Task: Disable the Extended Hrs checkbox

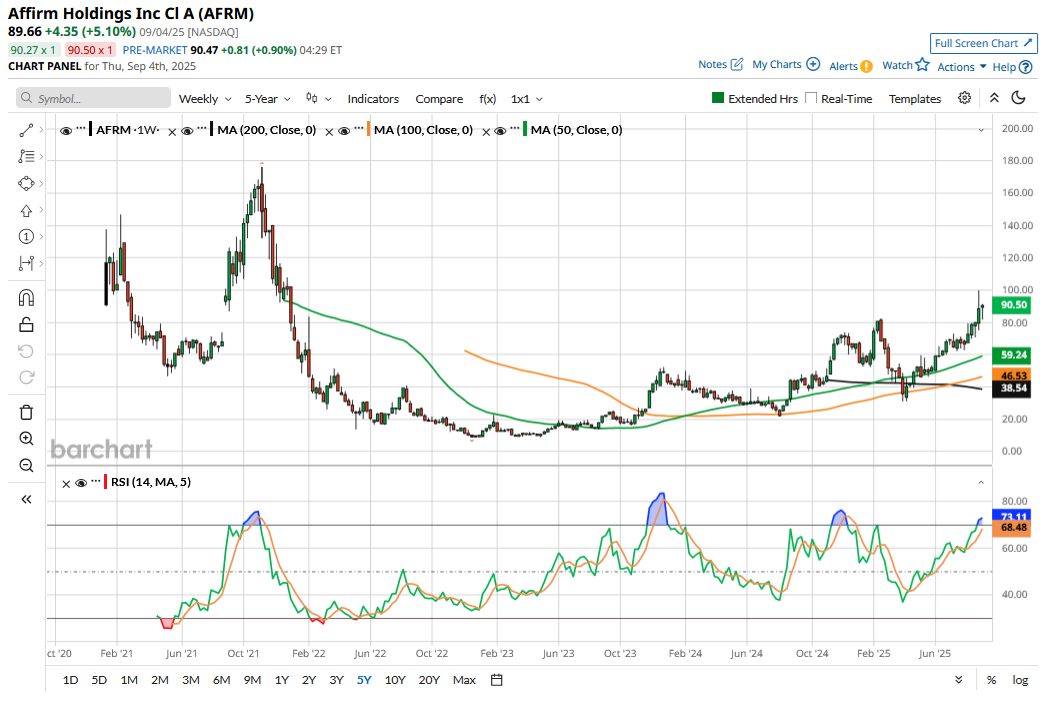Action: point(718,98)
